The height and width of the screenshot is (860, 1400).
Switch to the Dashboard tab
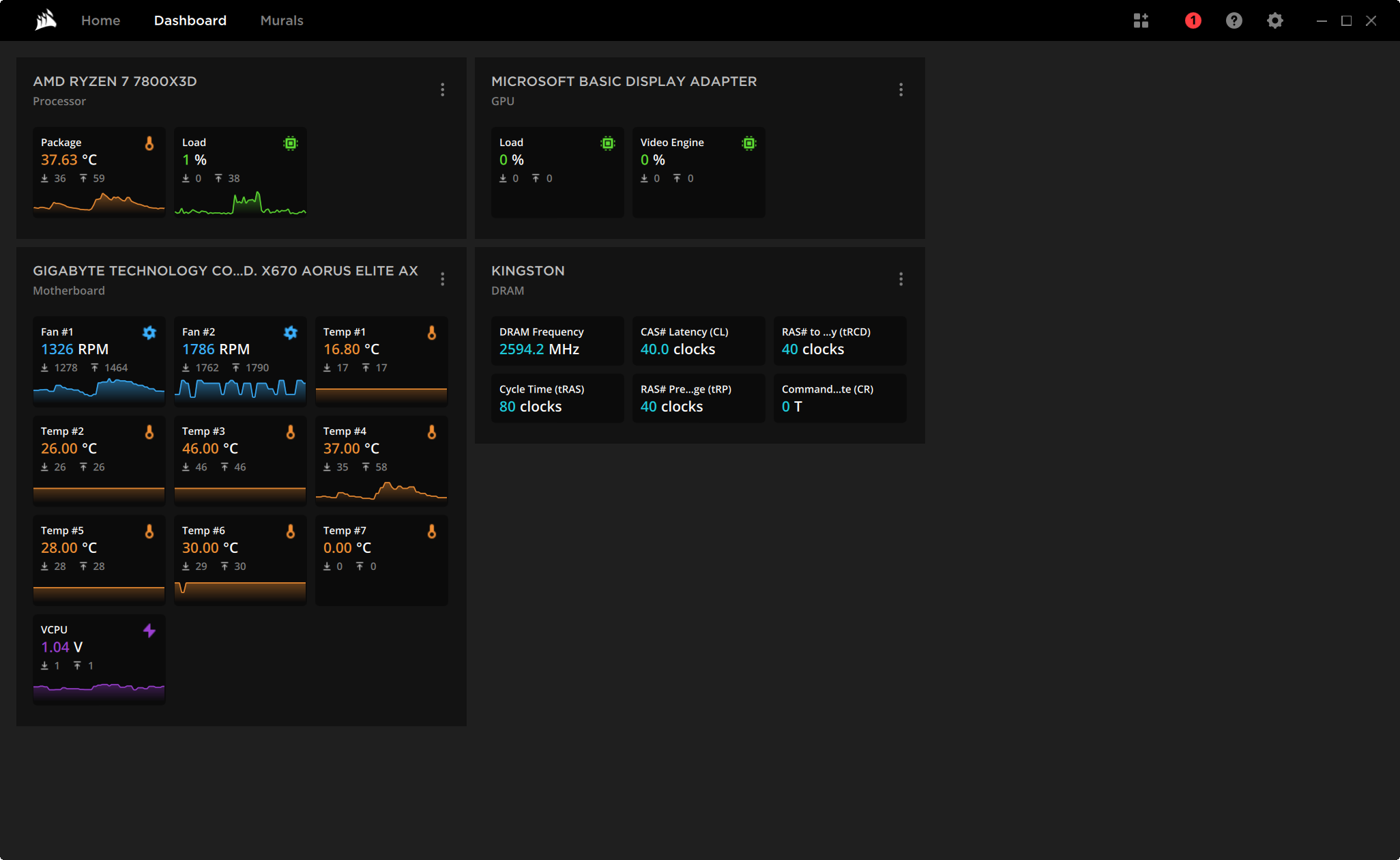pyautogui.click(x=190, y=20)
